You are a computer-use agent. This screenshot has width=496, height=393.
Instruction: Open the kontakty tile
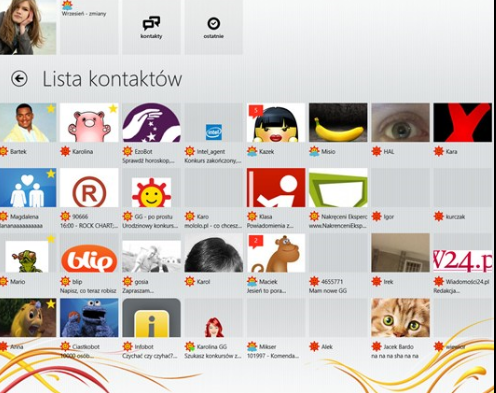tap(151, 27)
